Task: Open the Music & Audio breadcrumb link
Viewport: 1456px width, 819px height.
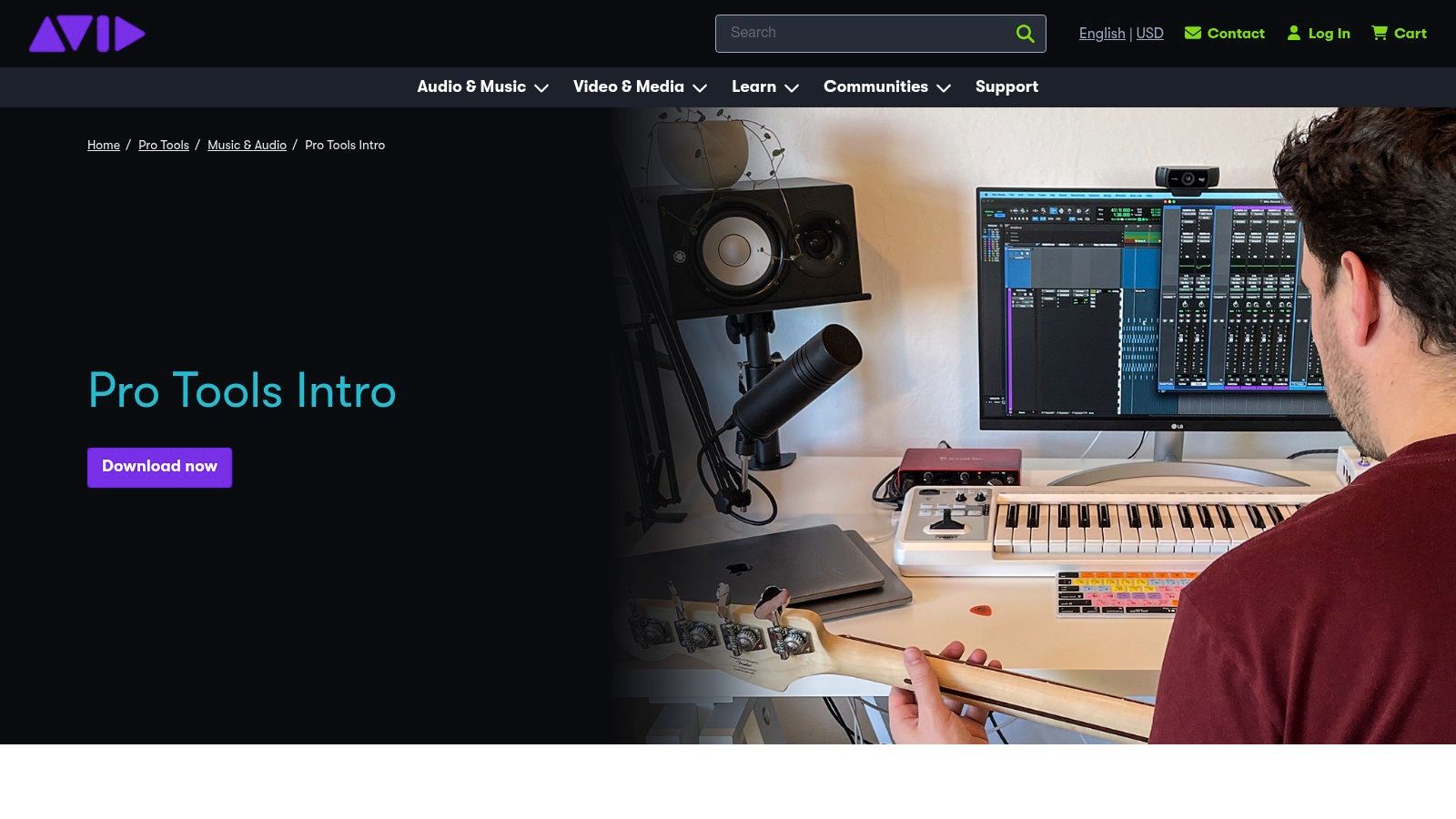Action: (247, 145)
